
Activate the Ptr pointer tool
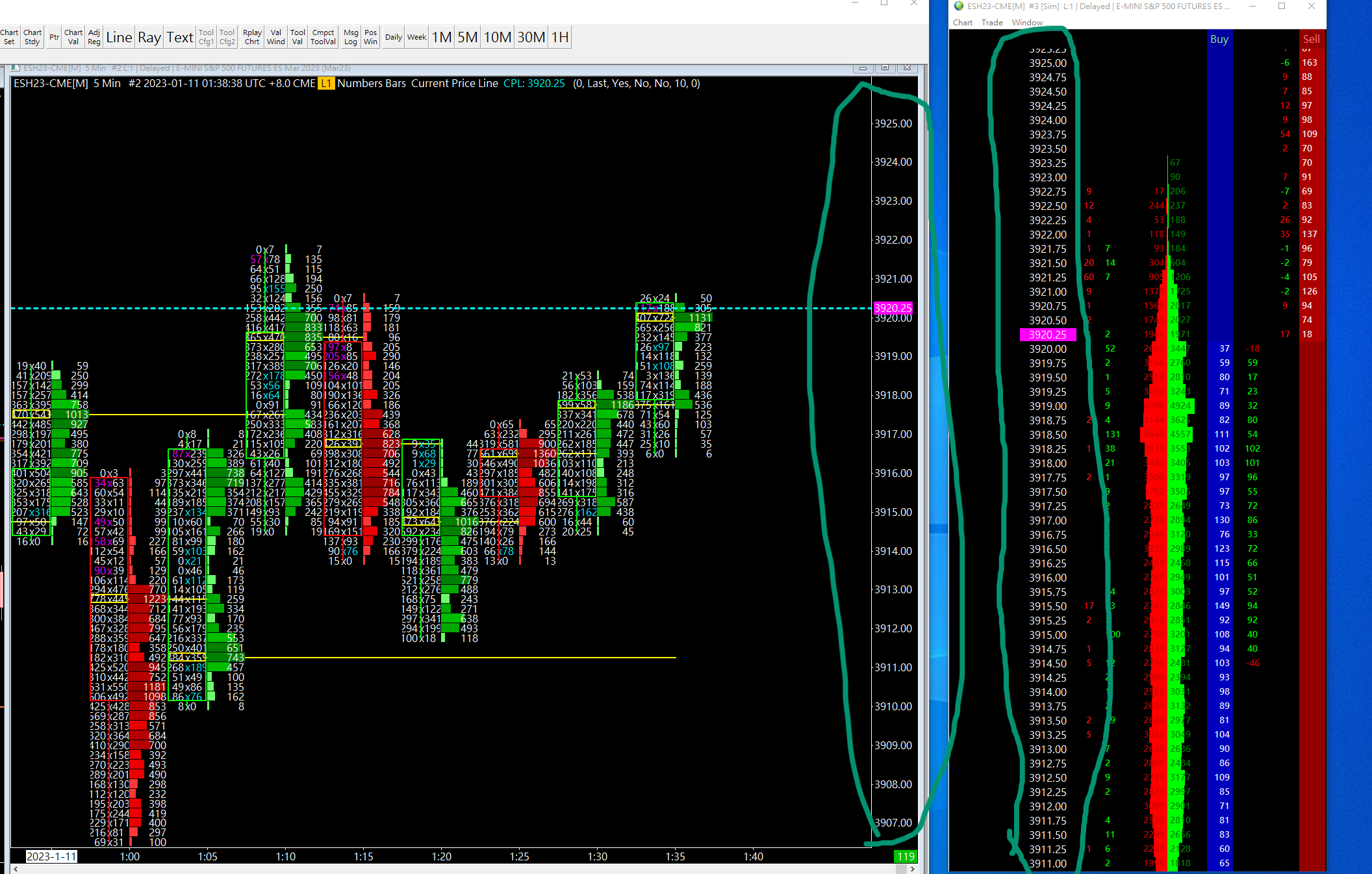pyautogui.click(x=54, y=37)
